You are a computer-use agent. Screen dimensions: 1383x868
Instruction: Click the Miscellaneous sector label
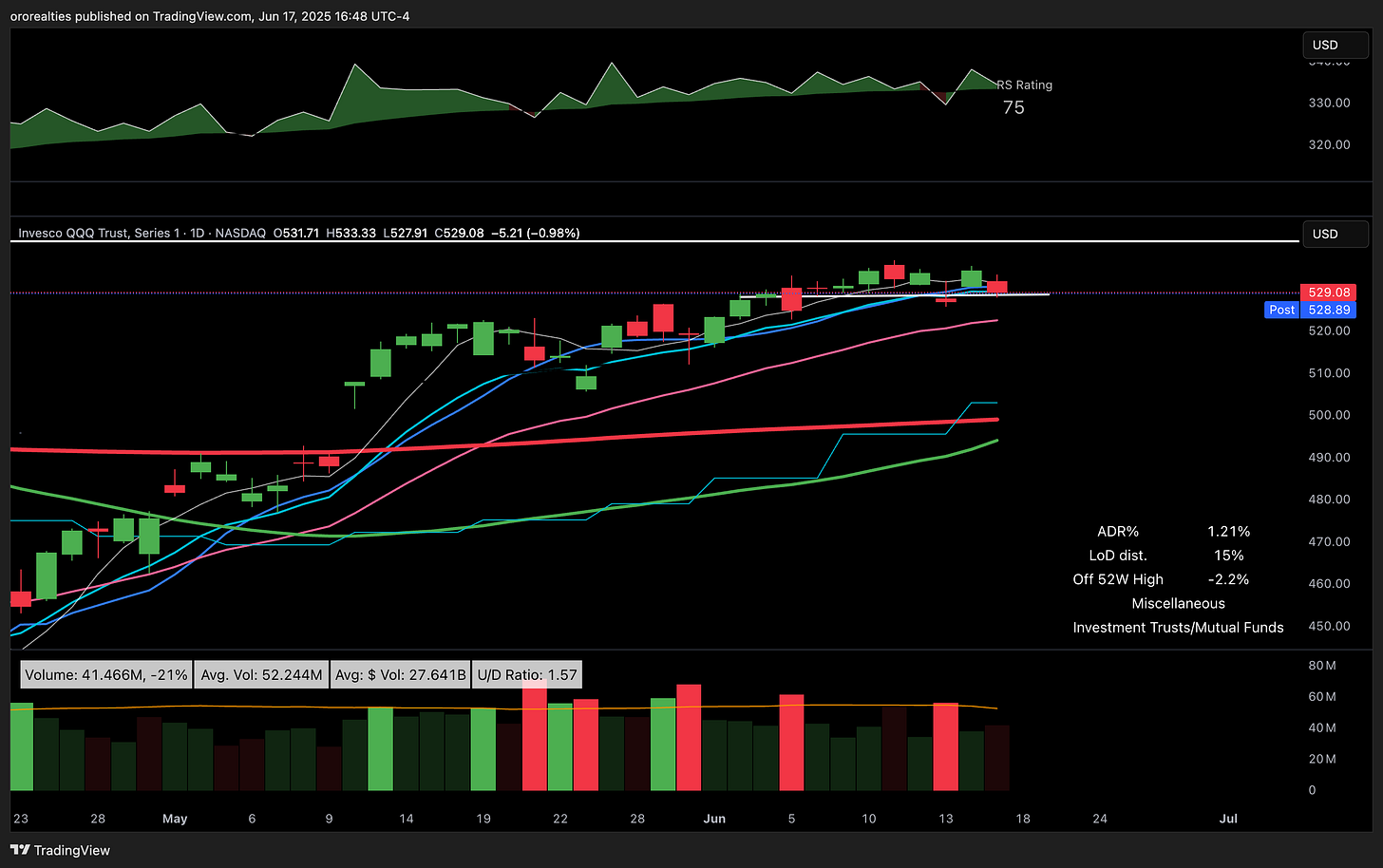coord(1178,603)
